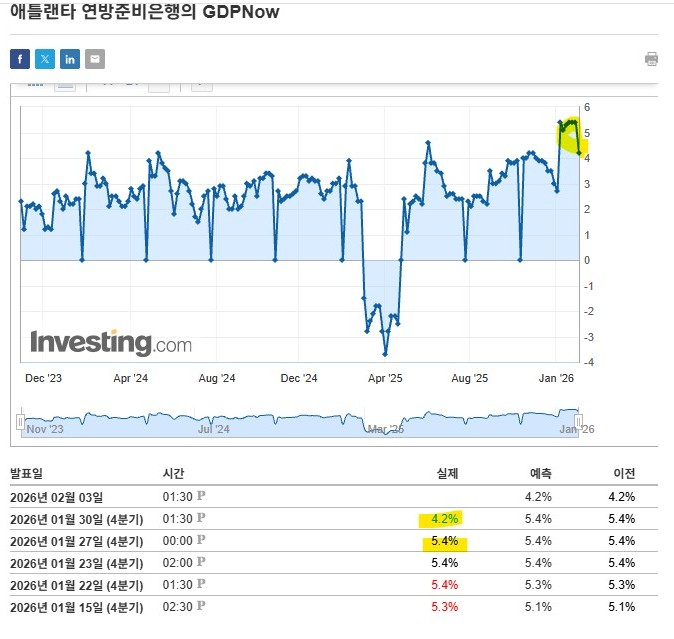This screenshot has height=639, width=674.
Task: Click the latest data point on the chart line
Action: (580, 153)
